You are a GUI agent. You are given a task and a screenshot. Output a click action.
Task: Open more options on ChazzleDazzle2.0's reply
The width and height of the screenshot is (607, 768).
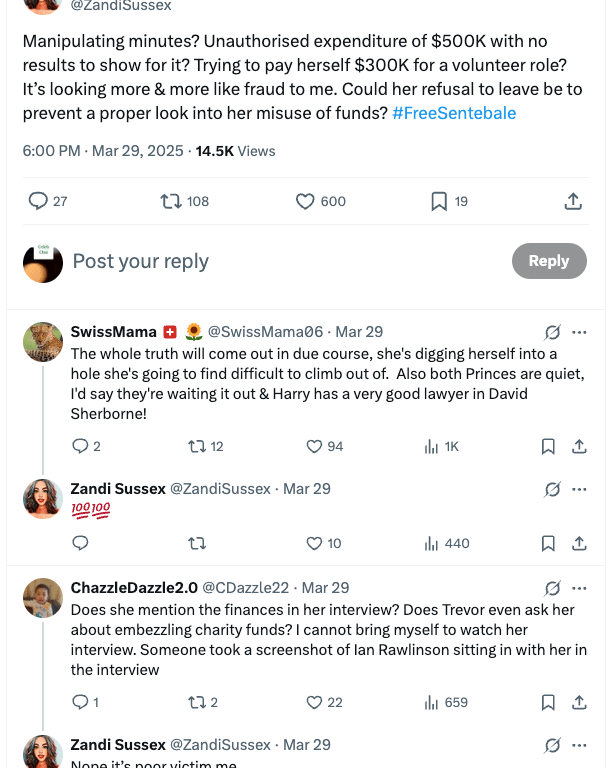579,588
